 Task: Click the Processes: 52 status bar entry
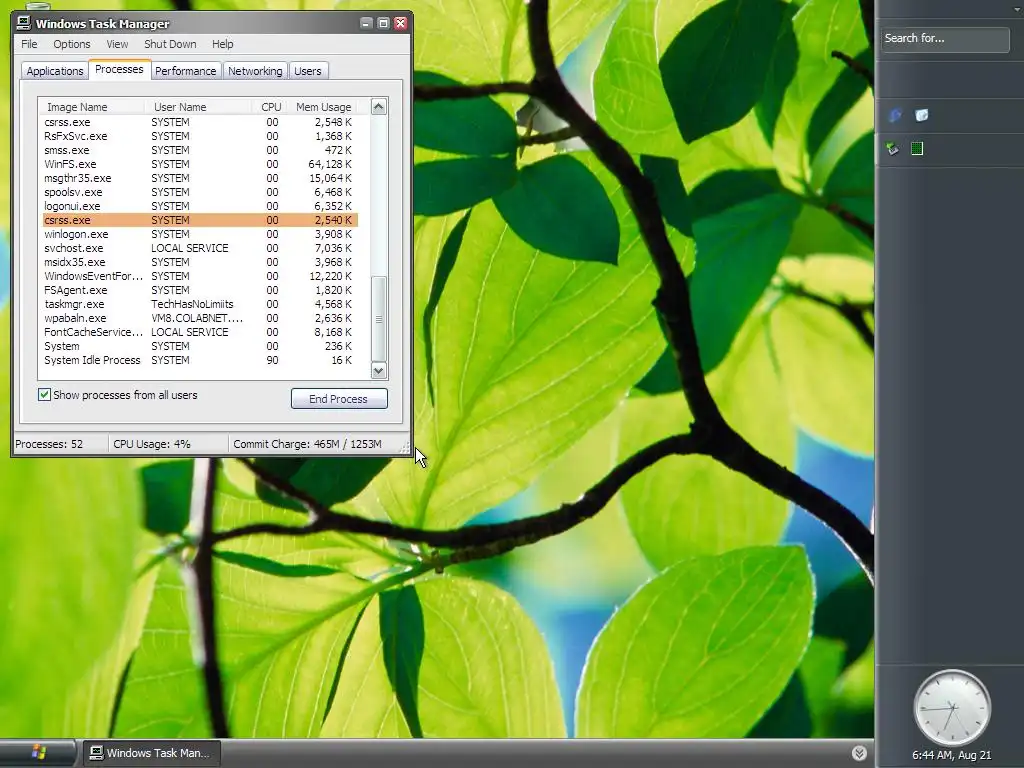49,444
